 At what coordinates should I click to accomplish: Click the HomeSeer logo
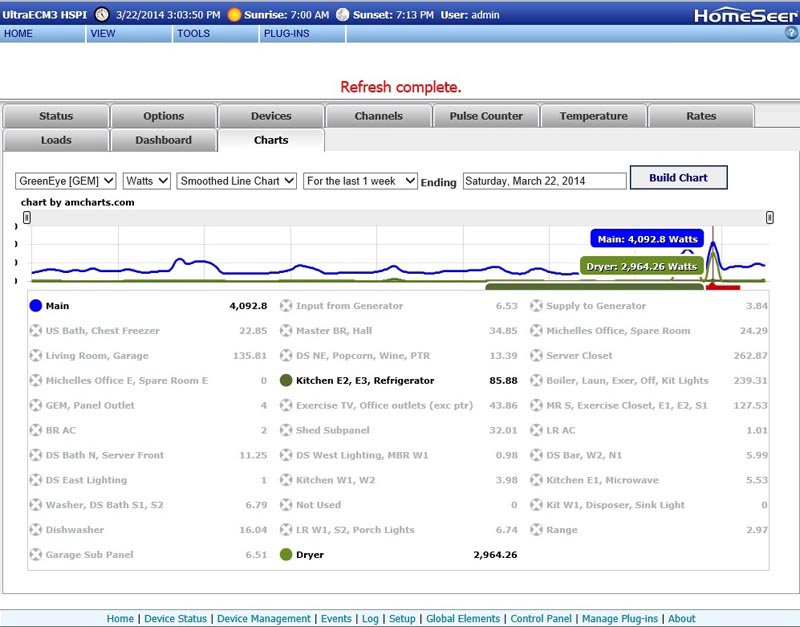(745, 15)
